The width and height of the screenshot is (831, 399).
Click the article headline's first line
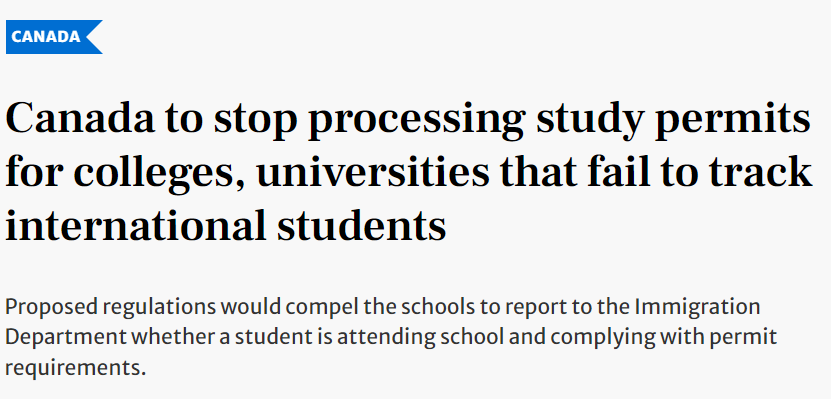point(408,121)
